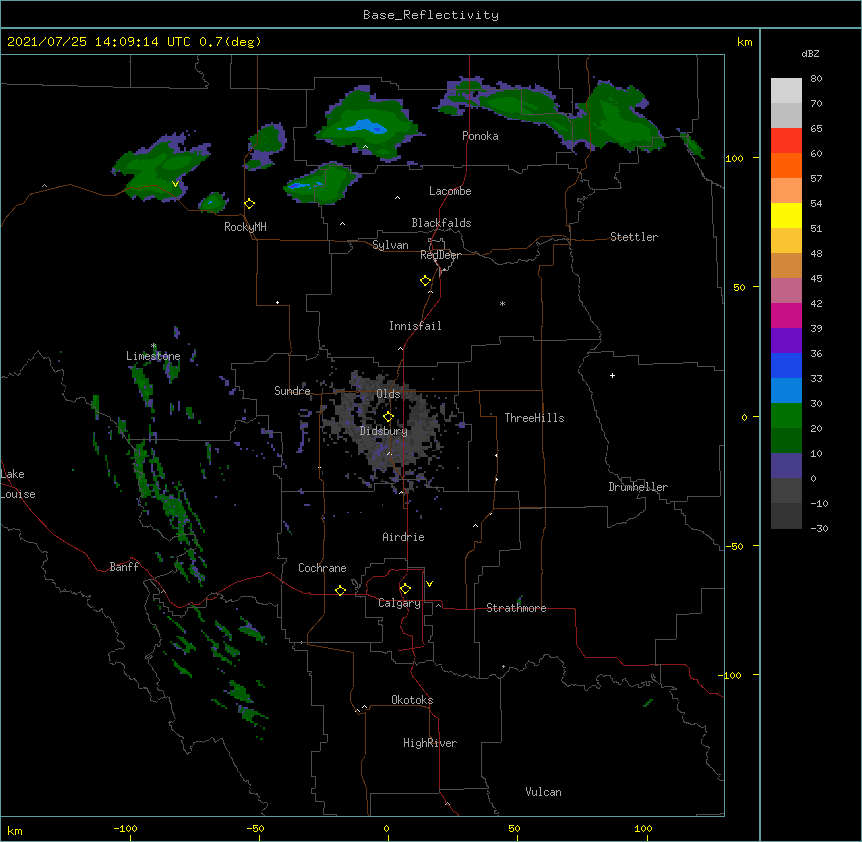Click the yellow diamond radar marker near Olds
The image size is (862, 842).
388,417
